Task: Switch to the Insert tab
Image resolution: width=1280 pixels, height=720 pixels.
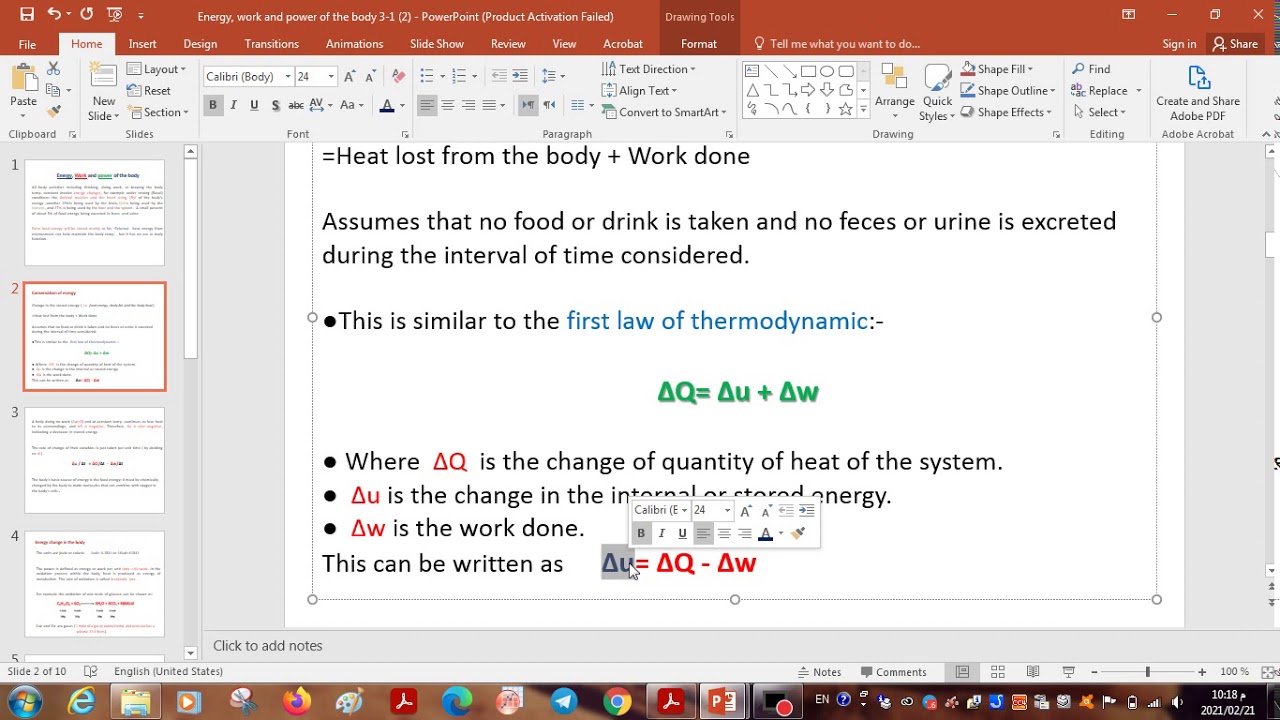Action: [142, 44]
